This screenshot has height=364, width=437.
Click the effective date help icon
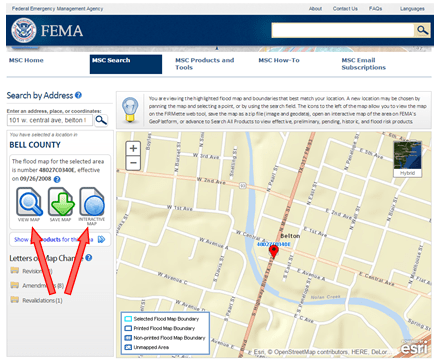pyautogui.click(x=57, y=179)
